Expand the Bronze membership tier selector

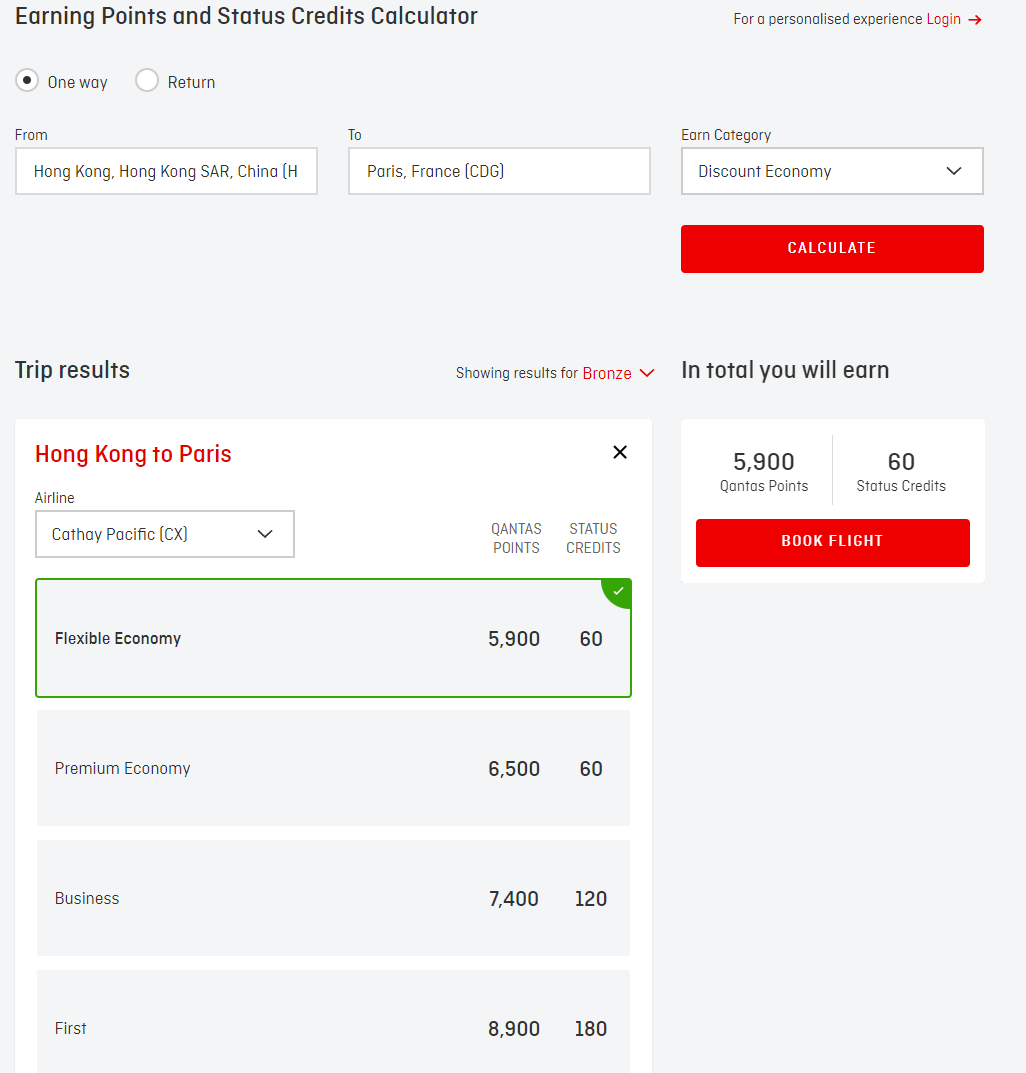607,373
